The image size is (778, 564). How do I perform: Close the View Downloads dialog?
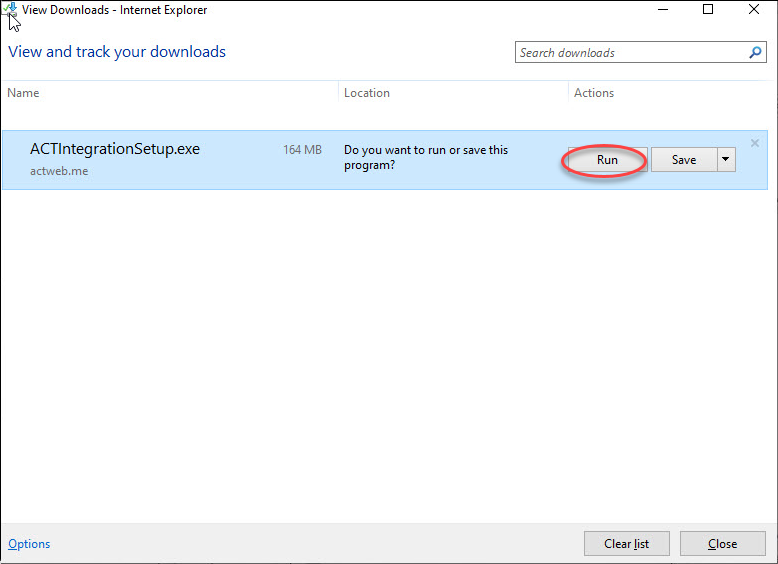point(722,544)
